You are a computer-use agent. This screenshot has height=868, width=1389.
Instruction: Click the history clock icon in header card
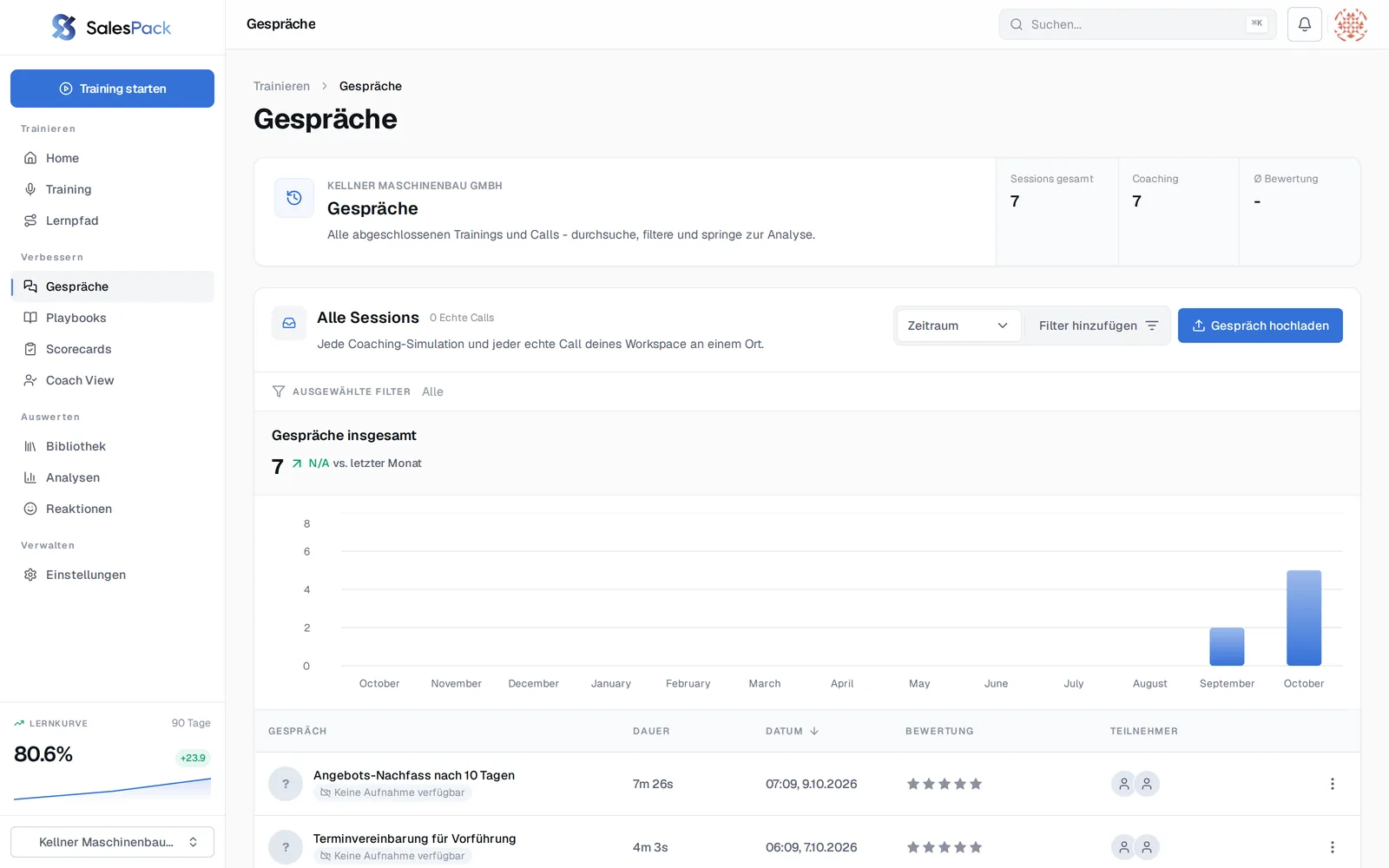pos(294,198)
